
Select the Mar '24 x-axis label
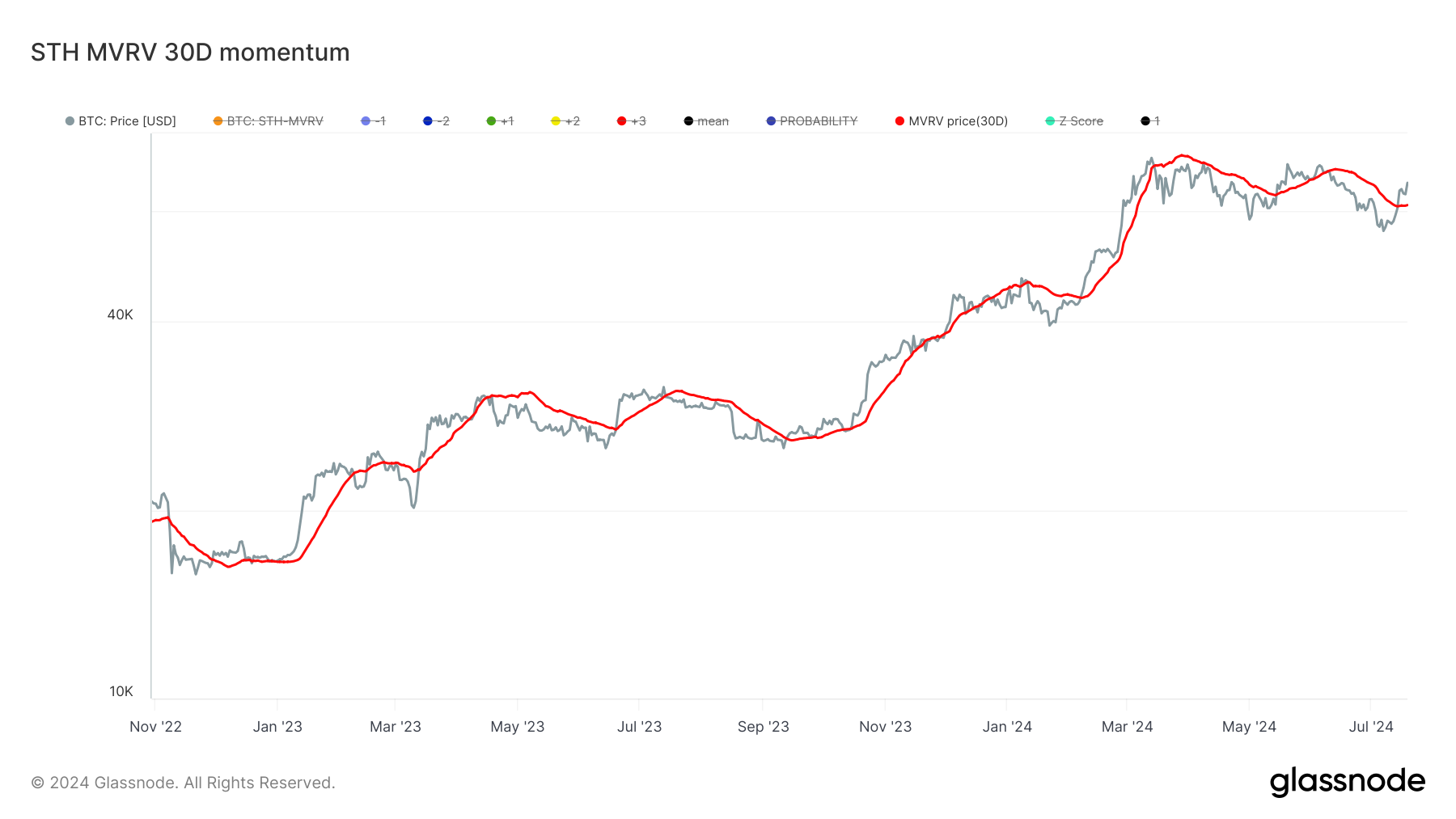click(1127, 727)
